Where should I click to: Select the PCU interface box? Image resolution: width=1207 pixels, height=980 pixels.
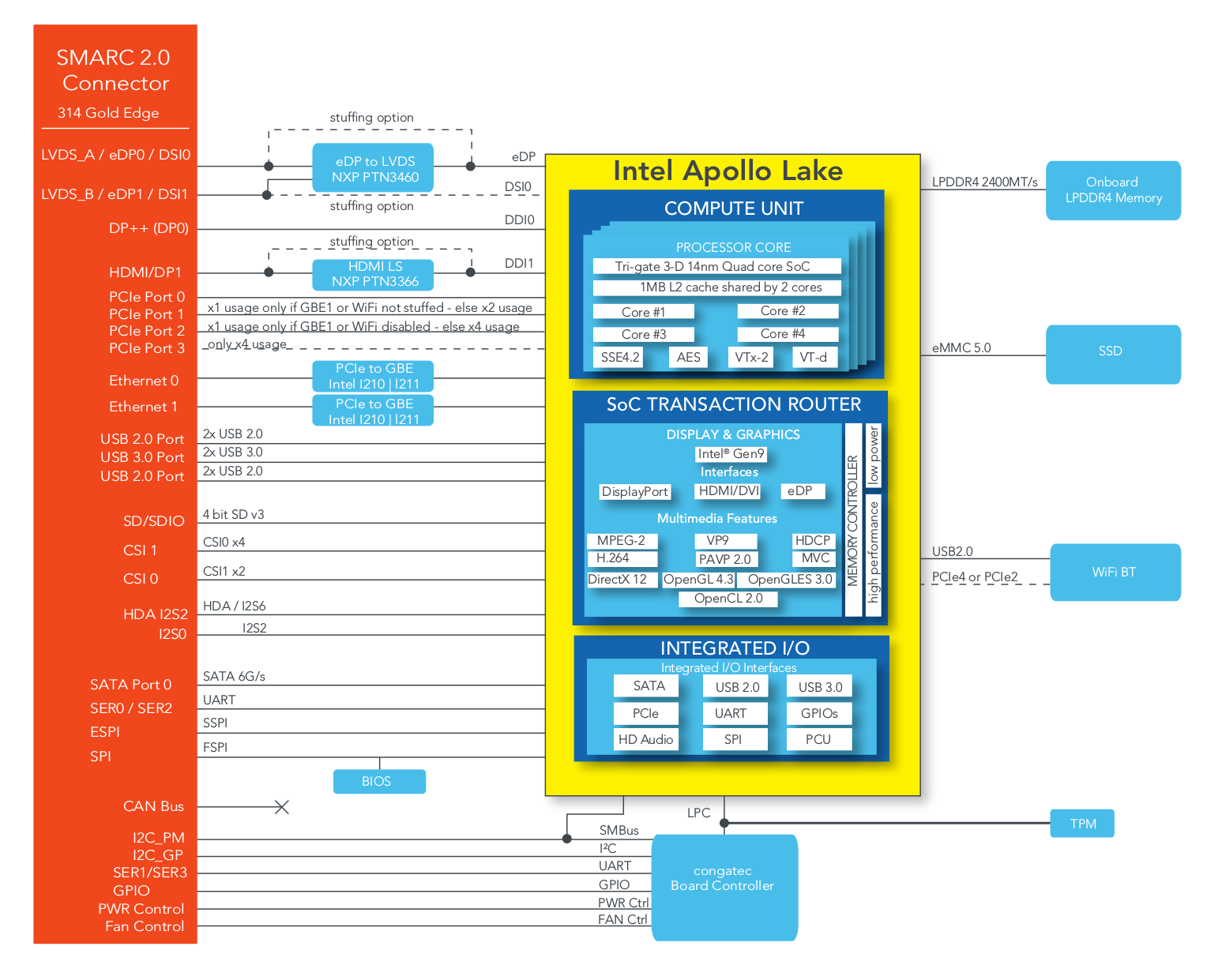point(820,740)
